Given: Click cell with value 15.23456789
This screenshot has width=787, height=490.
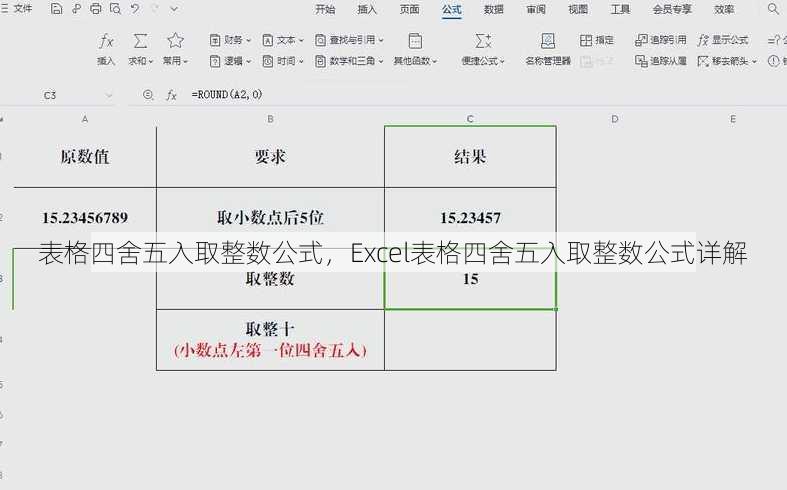Looking at the screenshot, I should coord(85,218).
